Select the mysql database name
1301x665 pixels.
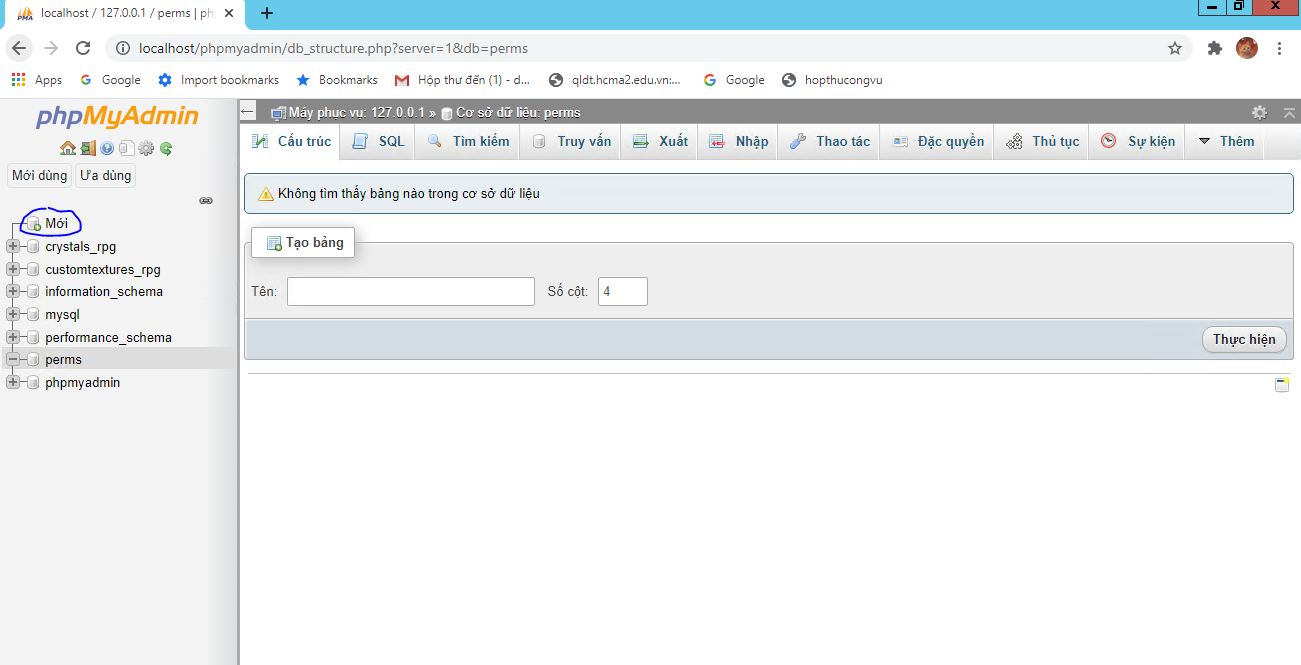point(62,315)
